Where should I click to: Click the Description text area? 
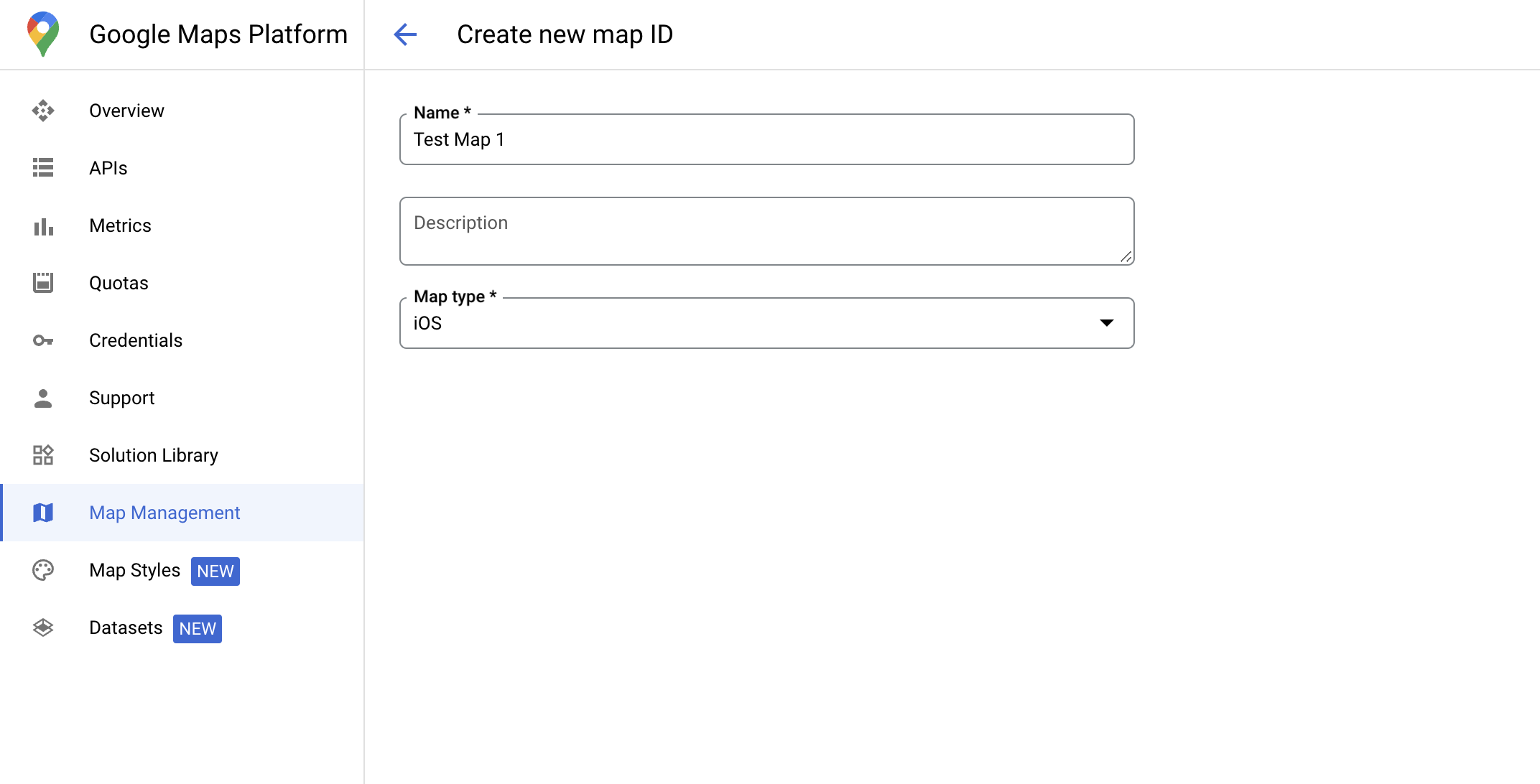coord(768,231)
